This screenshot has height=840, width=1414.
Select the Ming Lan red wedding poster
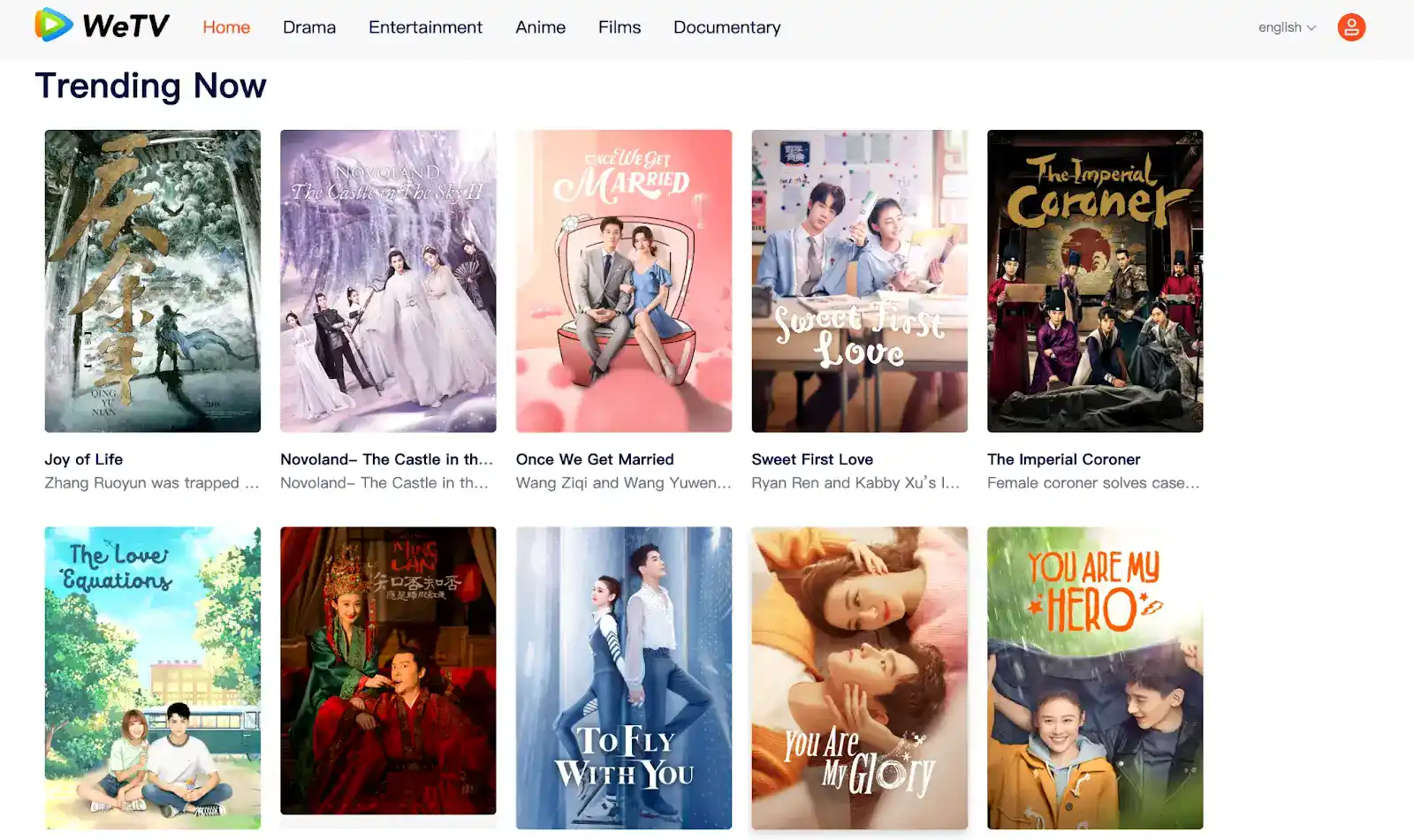(388, 671)
